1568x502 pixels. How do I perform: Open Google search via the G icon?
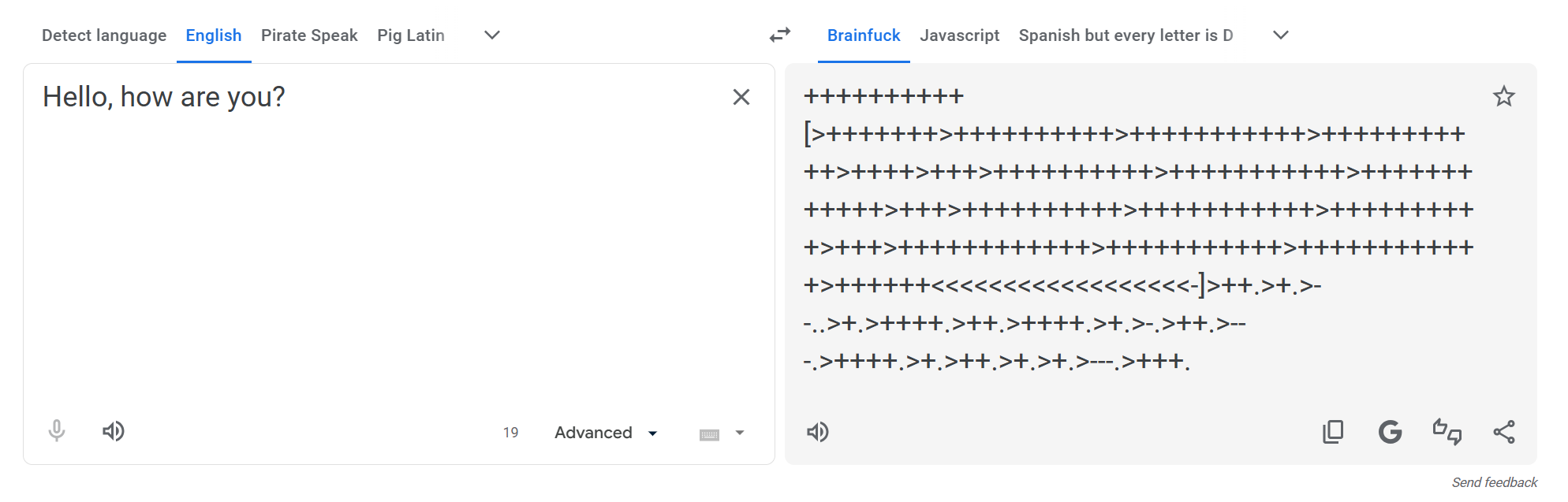pyautogui.click(x=1391, y=431)
